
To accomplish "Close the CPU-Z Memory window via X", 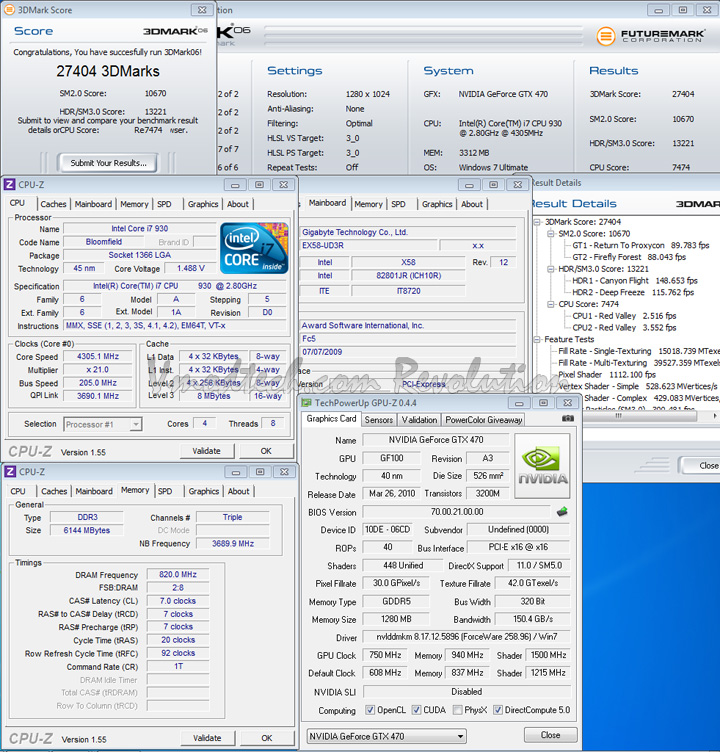I will [x=284, y=472].
